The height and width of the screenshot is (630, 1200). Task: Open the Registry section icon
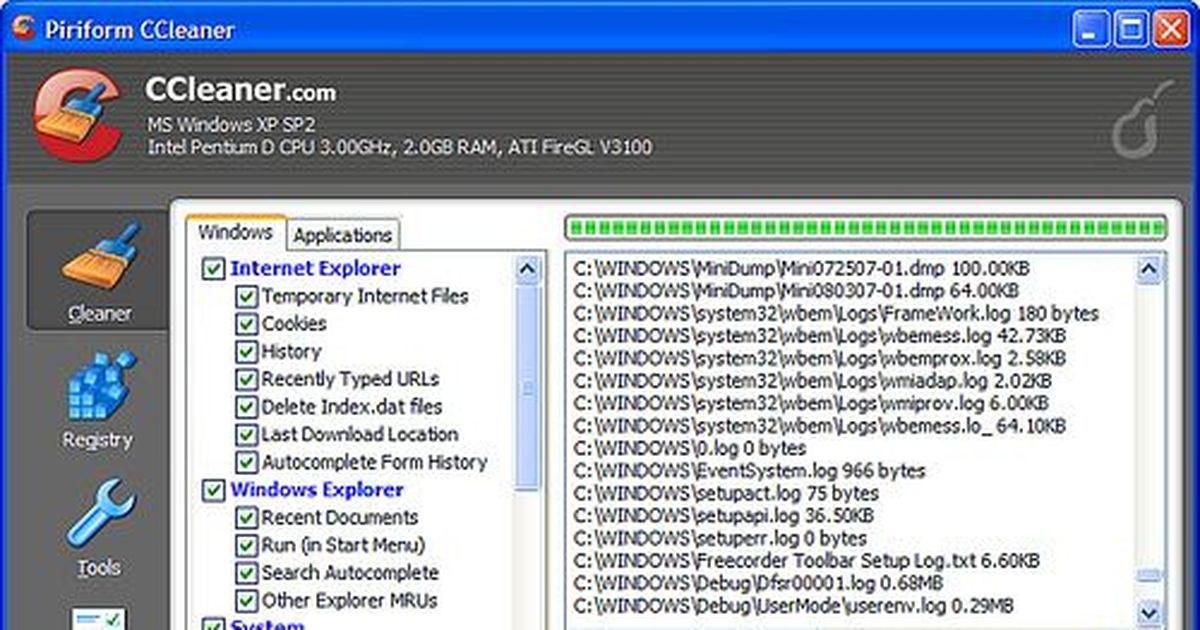99,385
